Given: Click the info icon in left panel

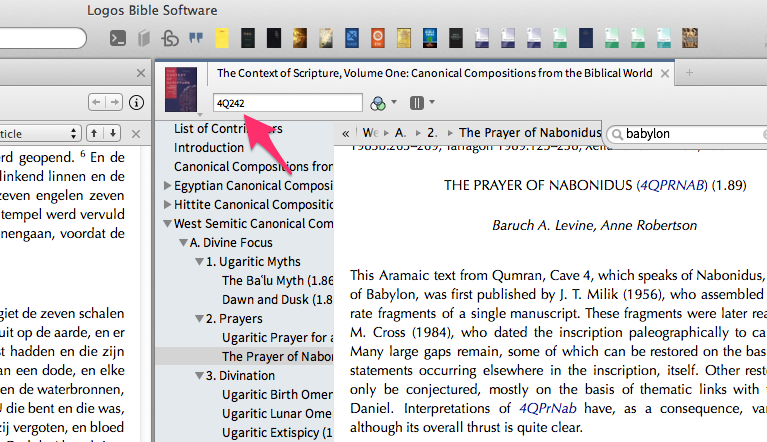Looking at the screenshot, I should 136,102.
